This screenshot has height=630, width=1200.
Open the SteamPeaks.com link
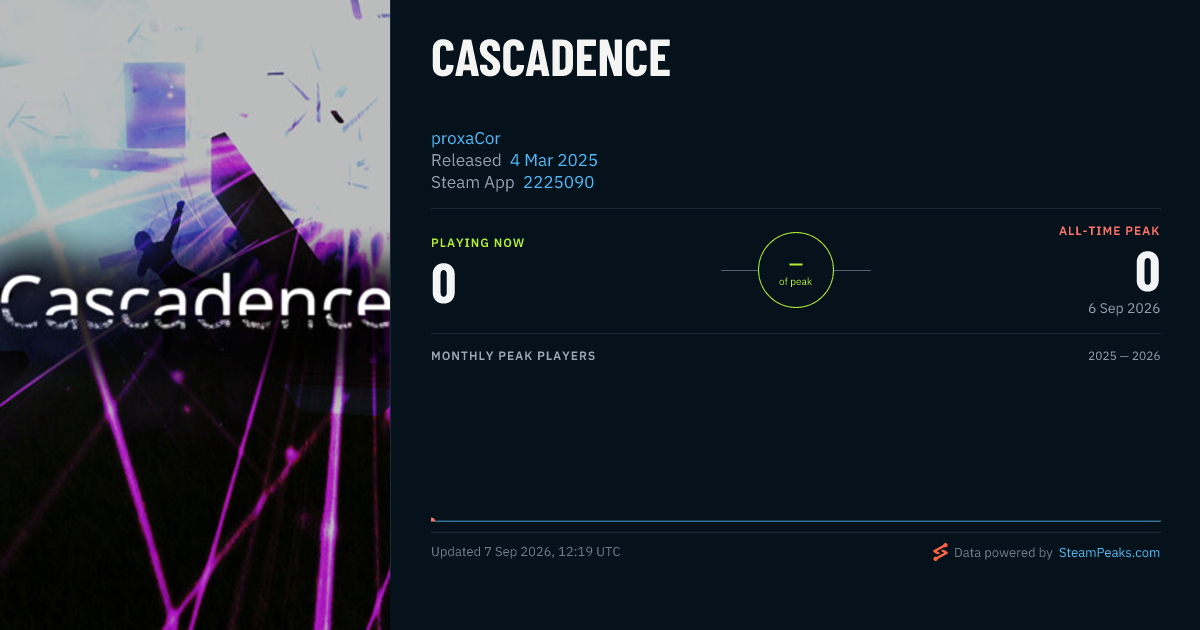[x=1109, y=552]
